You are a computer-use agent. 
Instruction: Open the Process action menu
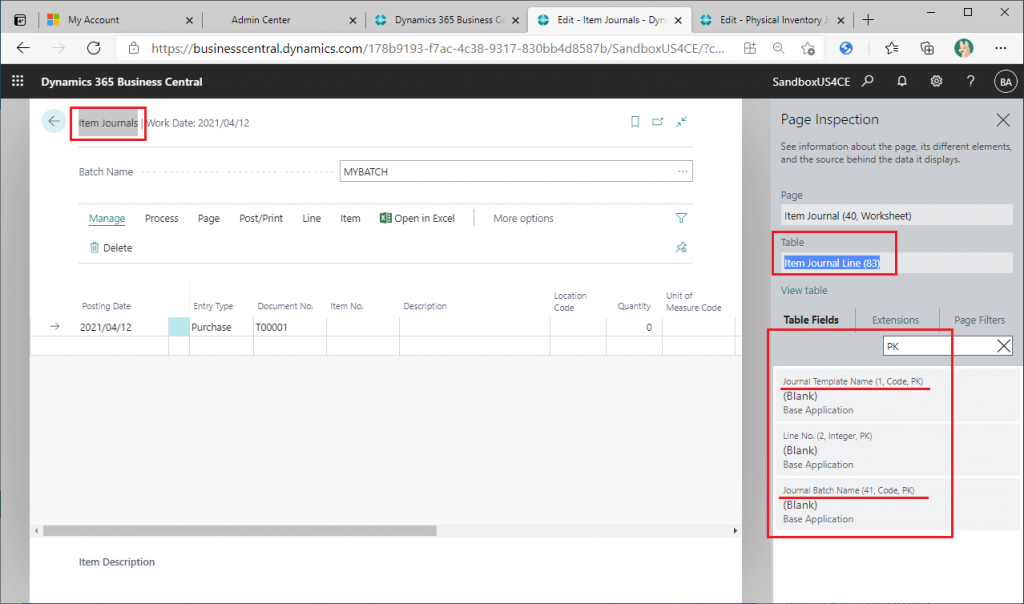161,218
